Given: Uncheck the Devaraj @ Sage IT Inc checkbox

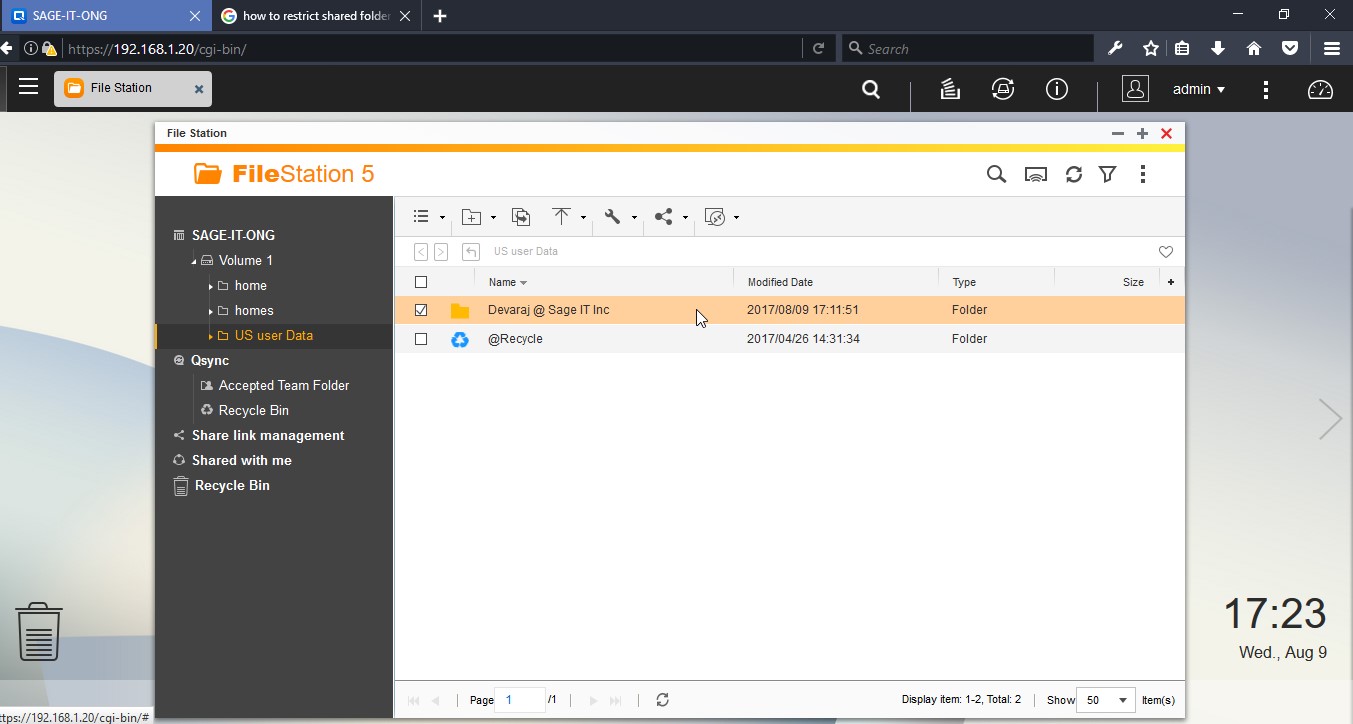Looking at the screenshot, I should (421, 310).
